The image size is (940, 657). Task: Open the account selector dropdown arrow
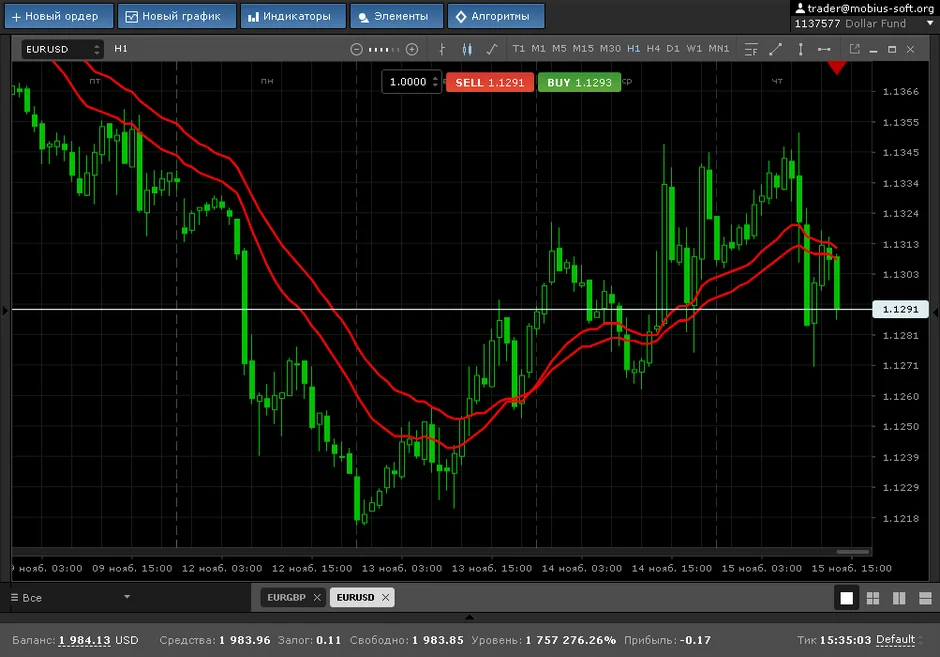(x=930, y=23)
